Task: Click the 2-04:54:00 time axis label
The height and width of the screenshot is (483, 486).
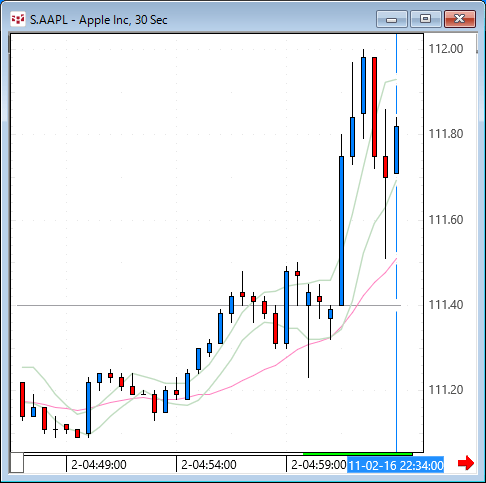Action: [x=209, y=465]
